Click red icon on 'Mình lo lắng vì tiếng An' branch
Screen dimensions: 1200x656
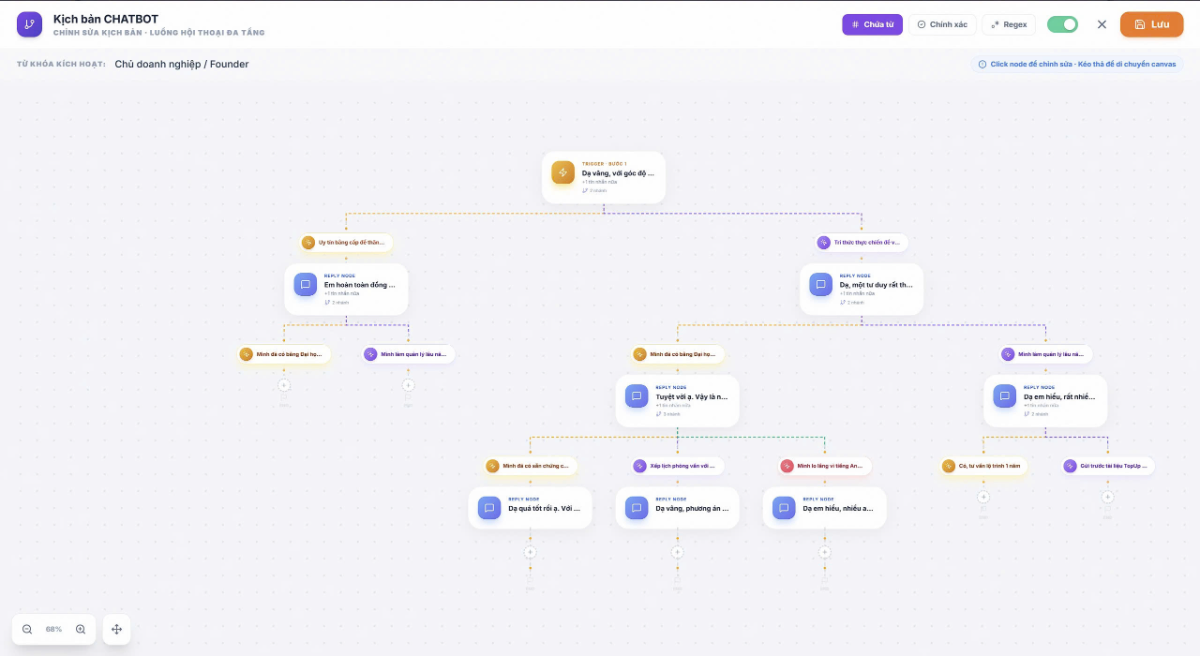tap(787, 466)
